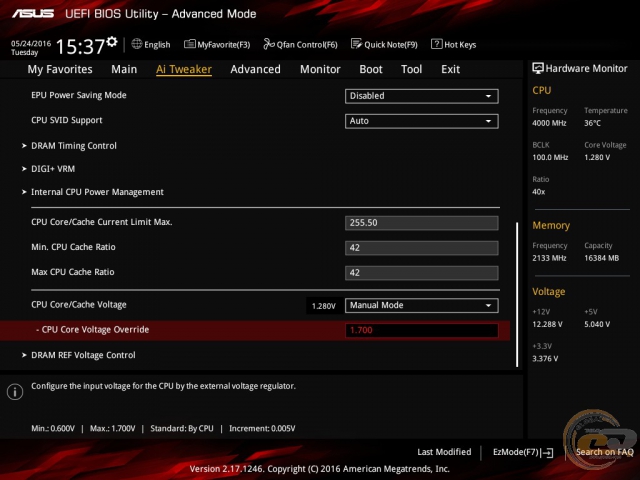
Task: Click the Min. CPU Cache Ratio field
Action: click(421, 248)
